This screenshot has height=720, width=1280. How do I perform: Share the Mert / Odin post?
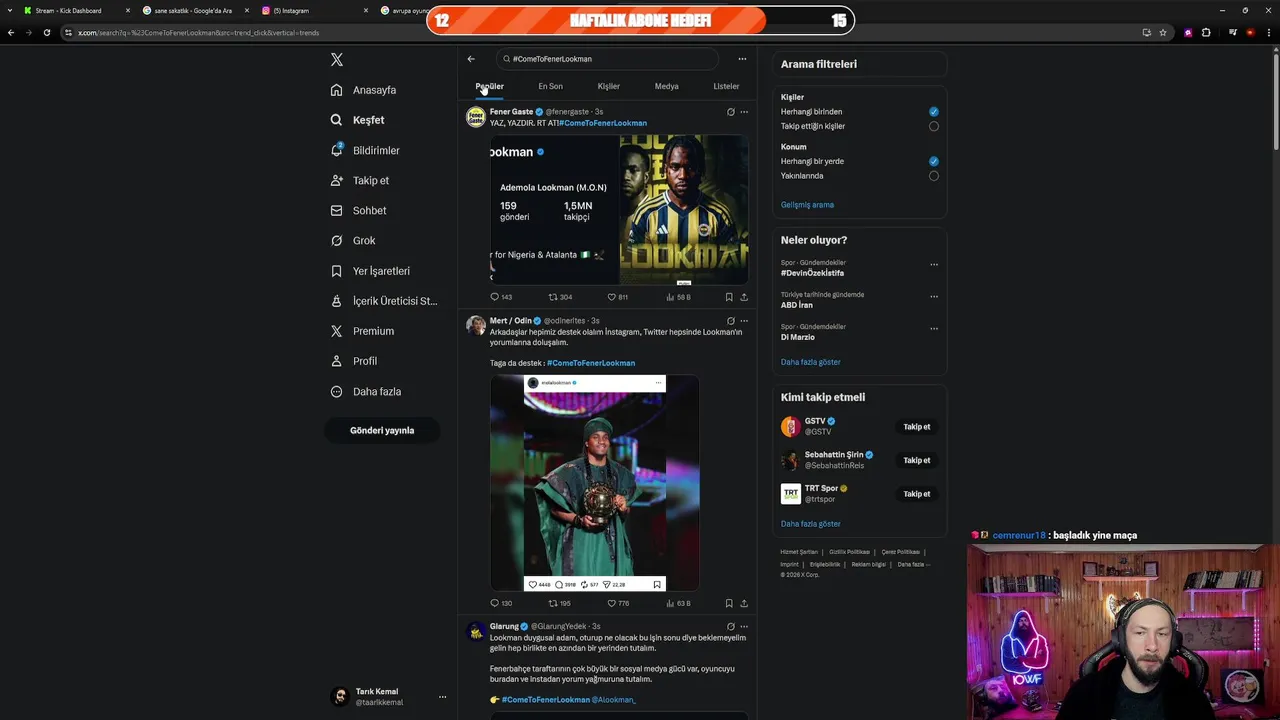tap(744, 603)
